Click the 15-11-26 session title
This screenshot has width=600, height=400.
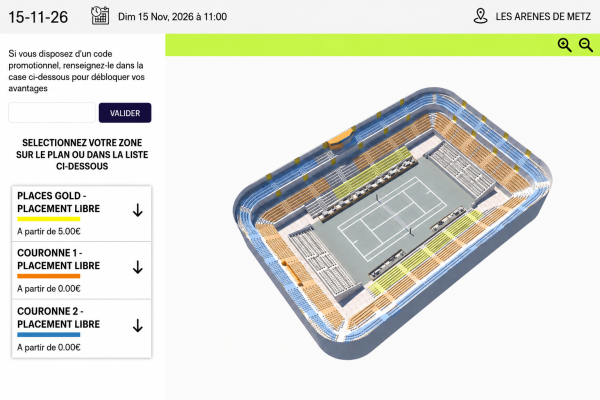(x=38, y=17)
